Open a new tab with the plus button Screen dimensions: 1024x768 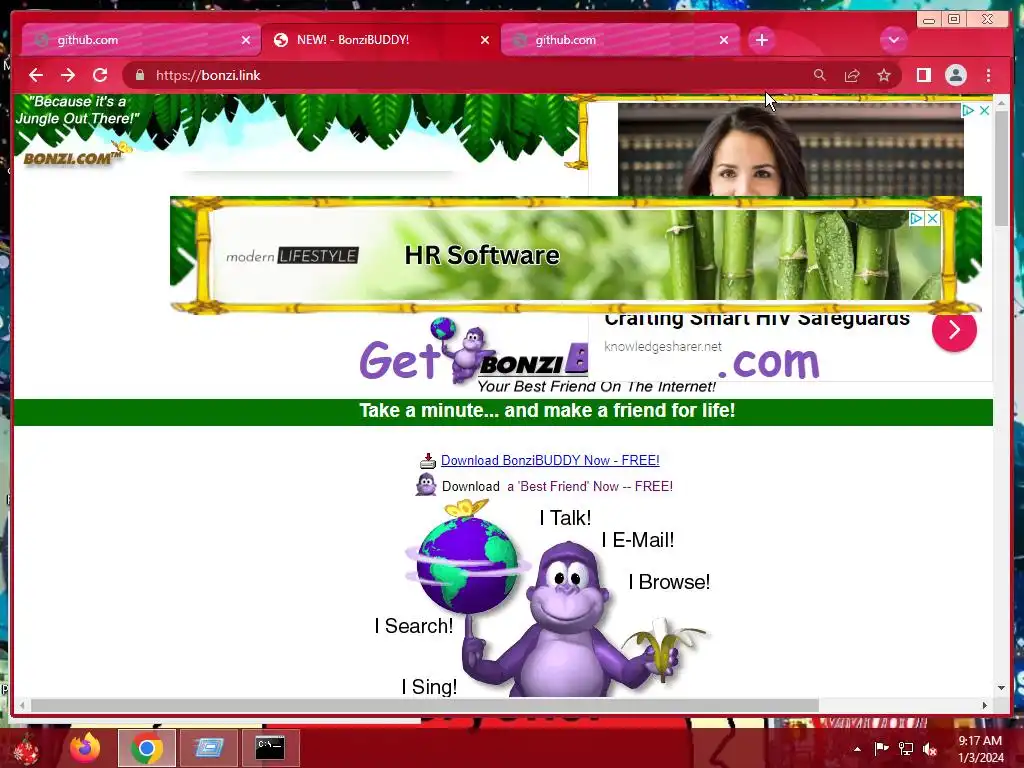[x=761, y=40]
